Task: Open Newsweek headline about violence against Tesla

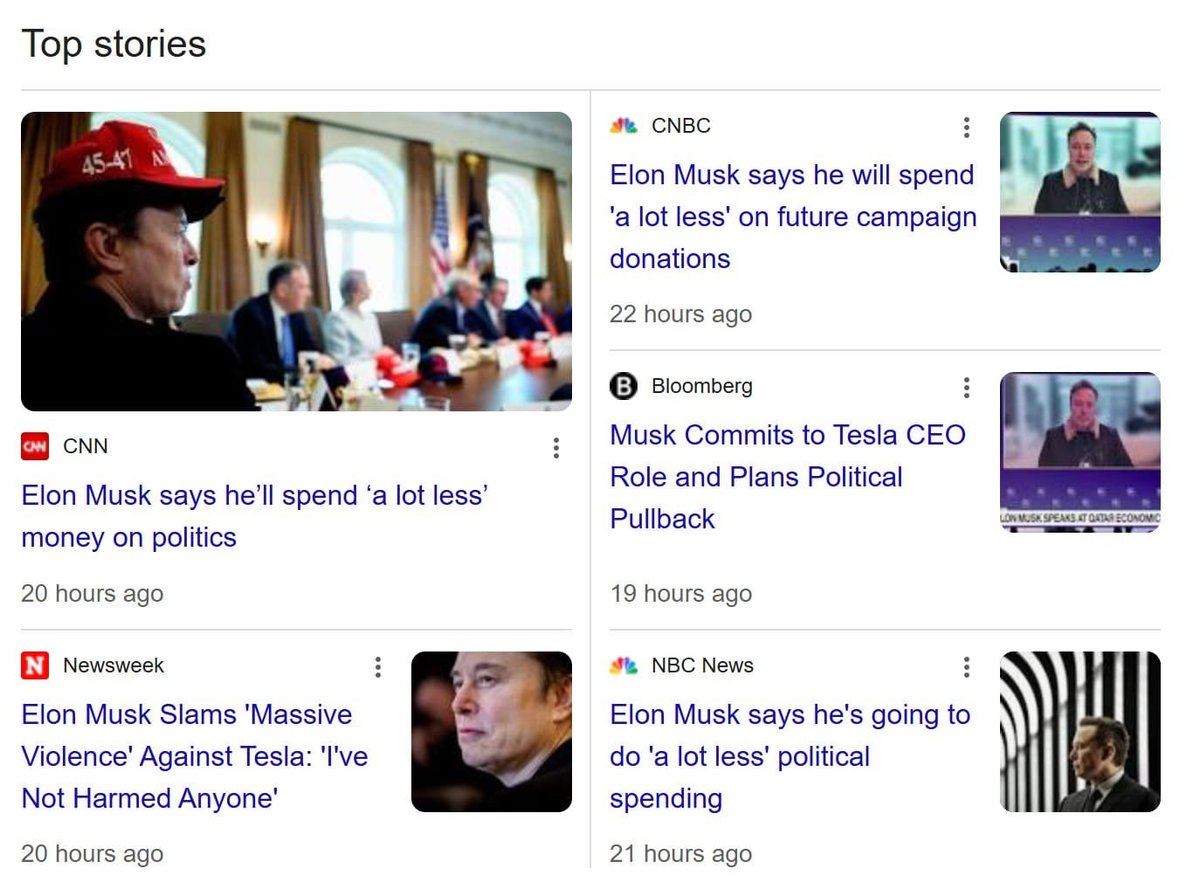Action: click(x=195, y=756)
